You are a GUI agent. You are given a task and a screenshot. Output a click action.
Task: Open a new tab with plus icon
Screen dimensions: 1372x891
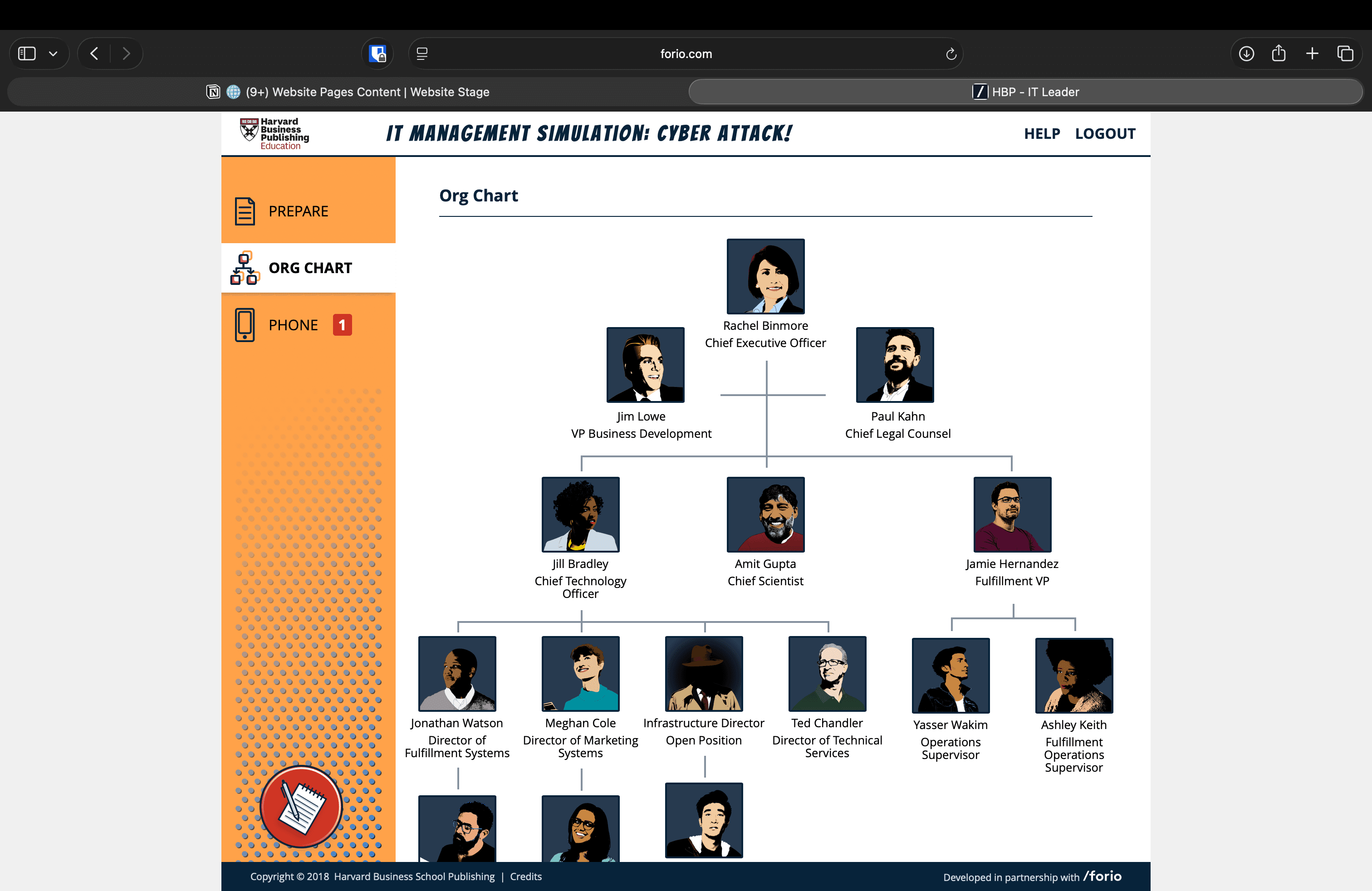[1312, 54]
